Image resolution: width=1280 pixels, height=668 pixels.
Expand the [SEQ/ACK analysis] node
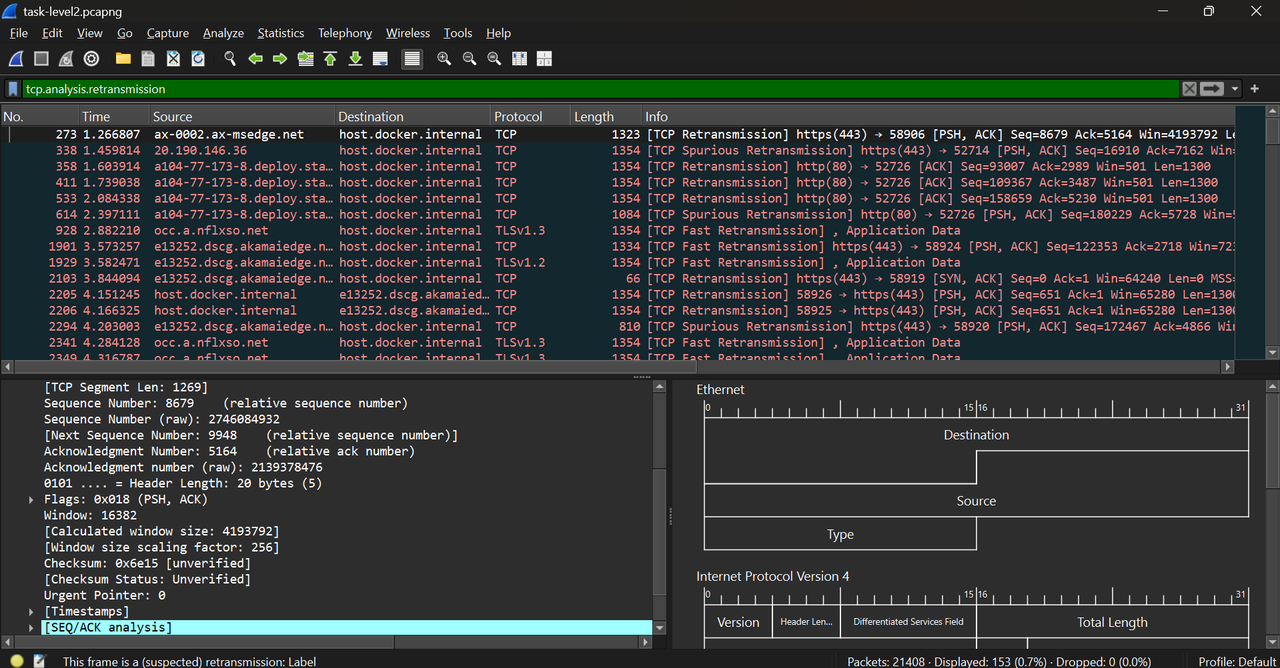coord(31,627)
